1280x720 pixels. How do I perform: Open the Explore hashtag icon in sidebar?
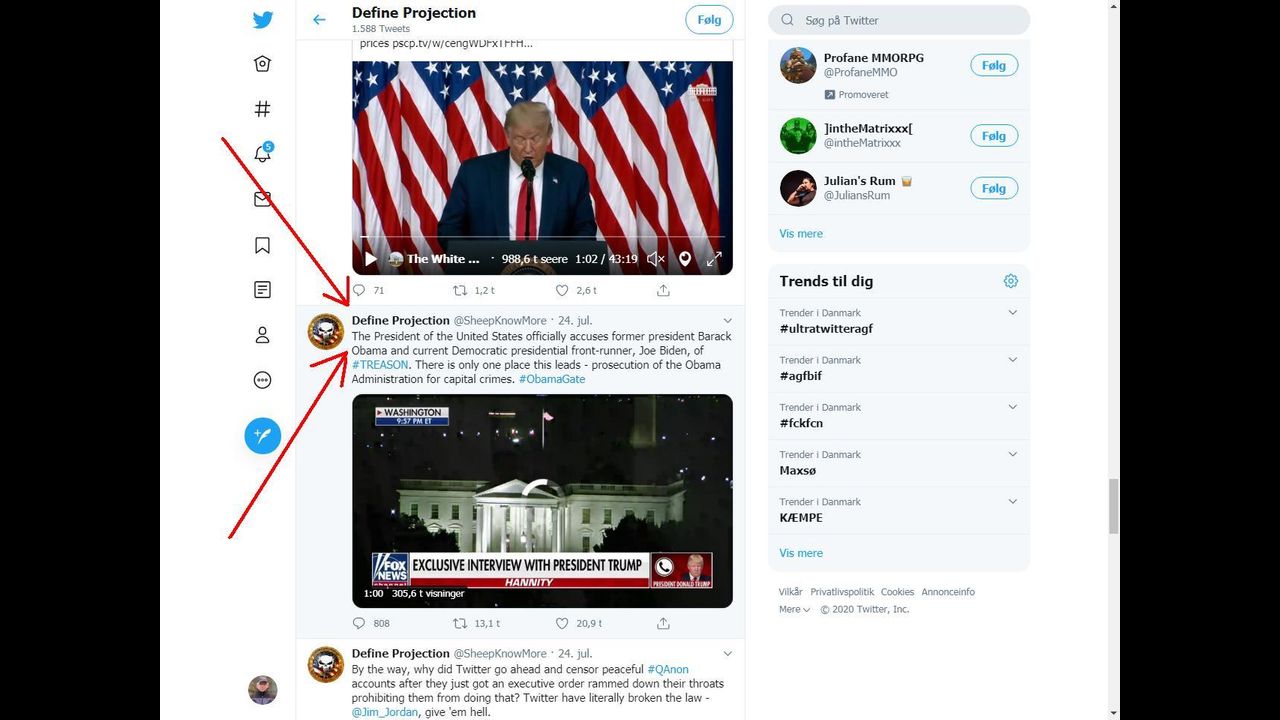coord(262,109)
